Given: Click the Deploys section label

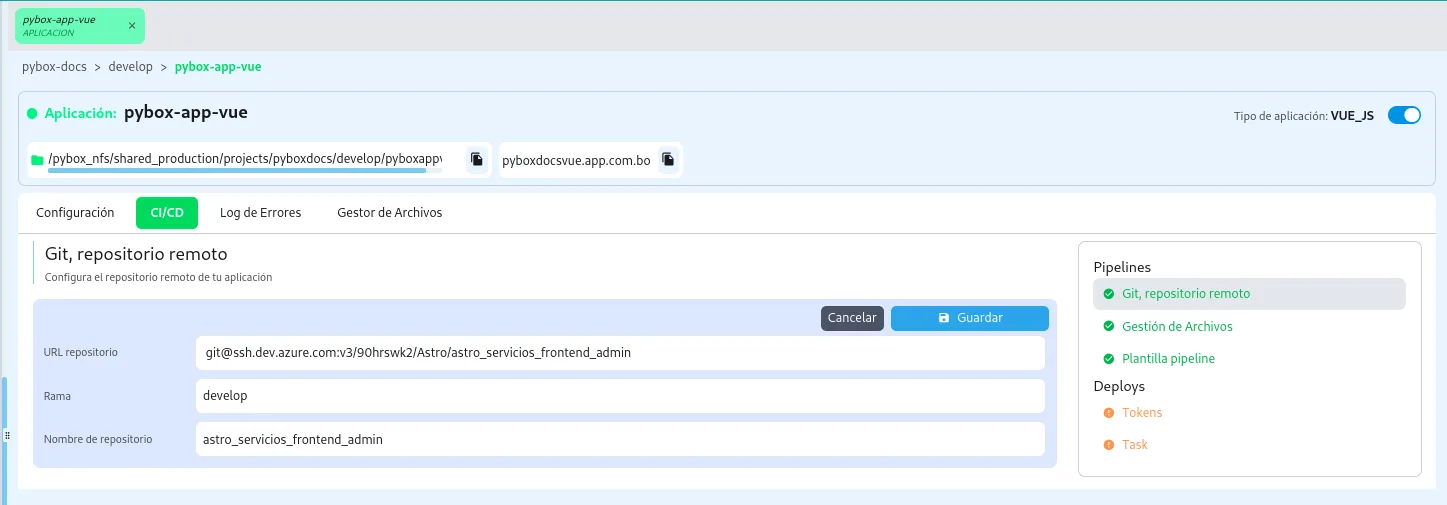Looking at the screenshot, I should pos(1119,386).
